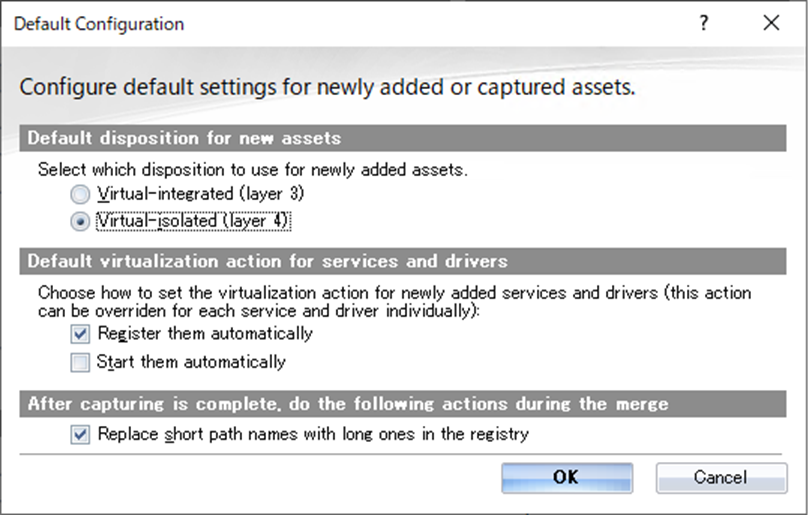
Task: Click the question mark help button
Action: (x=704, y=23)
